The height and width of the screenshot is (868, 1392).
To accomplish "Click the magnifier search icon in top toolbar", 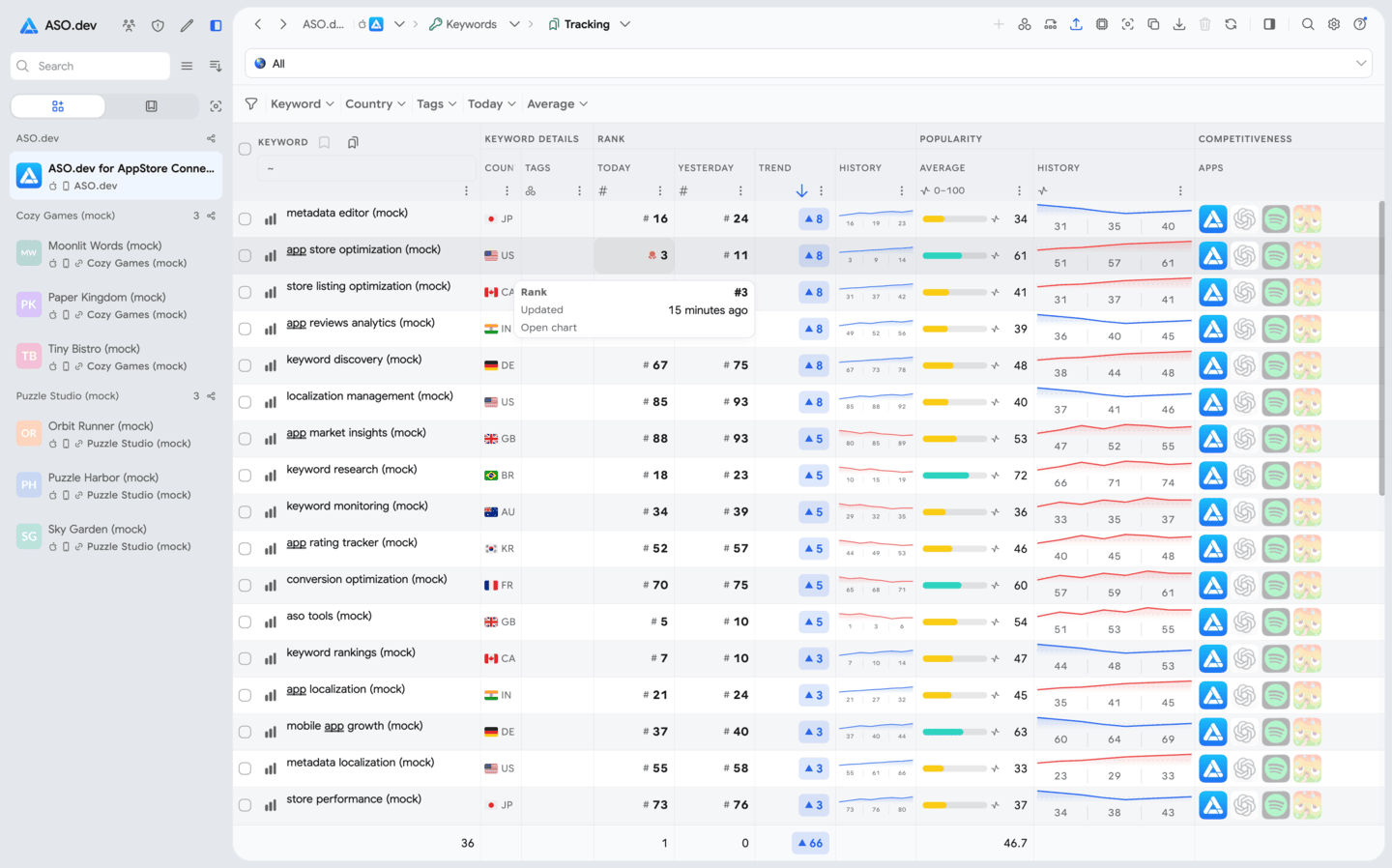I will click(x=1308, y=24).
